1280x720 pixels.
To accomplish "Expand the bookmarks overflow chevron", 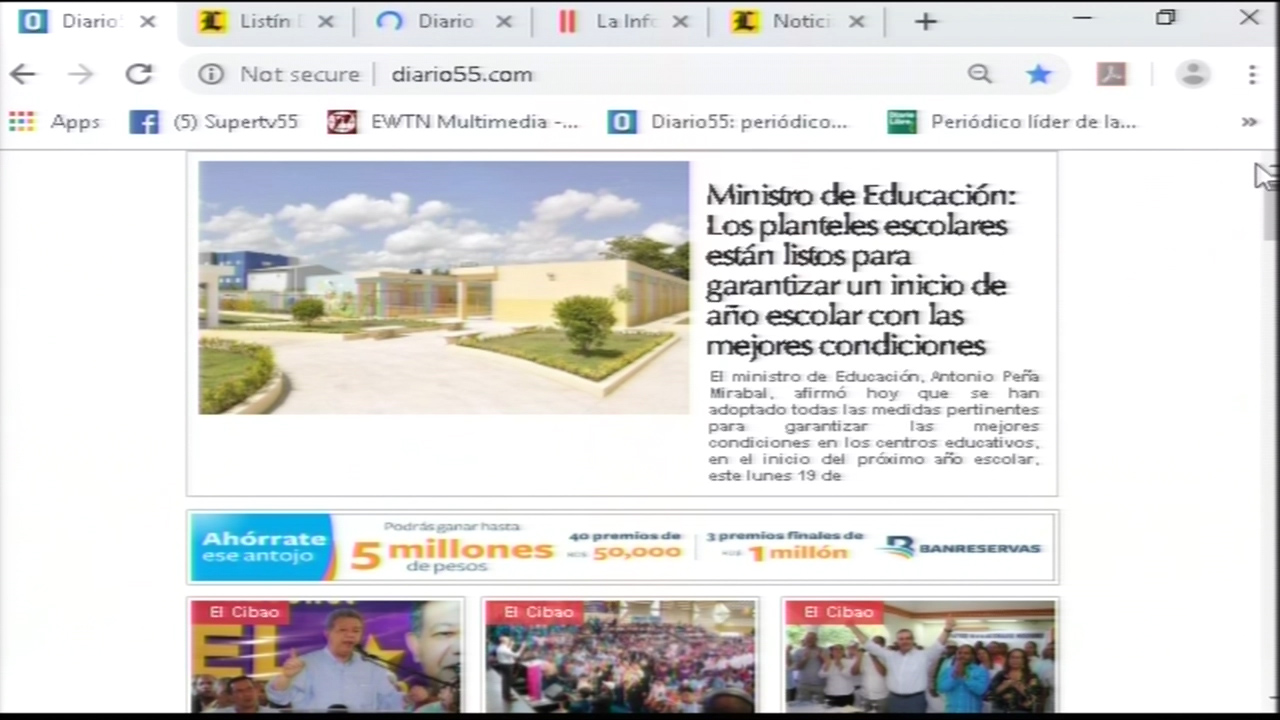I will click(1248, 121).
